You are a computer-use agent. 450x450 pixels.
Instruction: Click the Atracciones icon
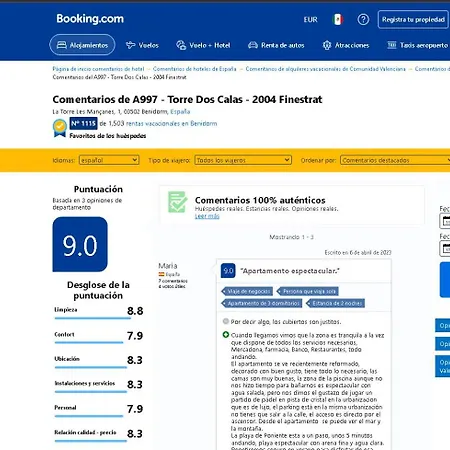click(327, 45)
